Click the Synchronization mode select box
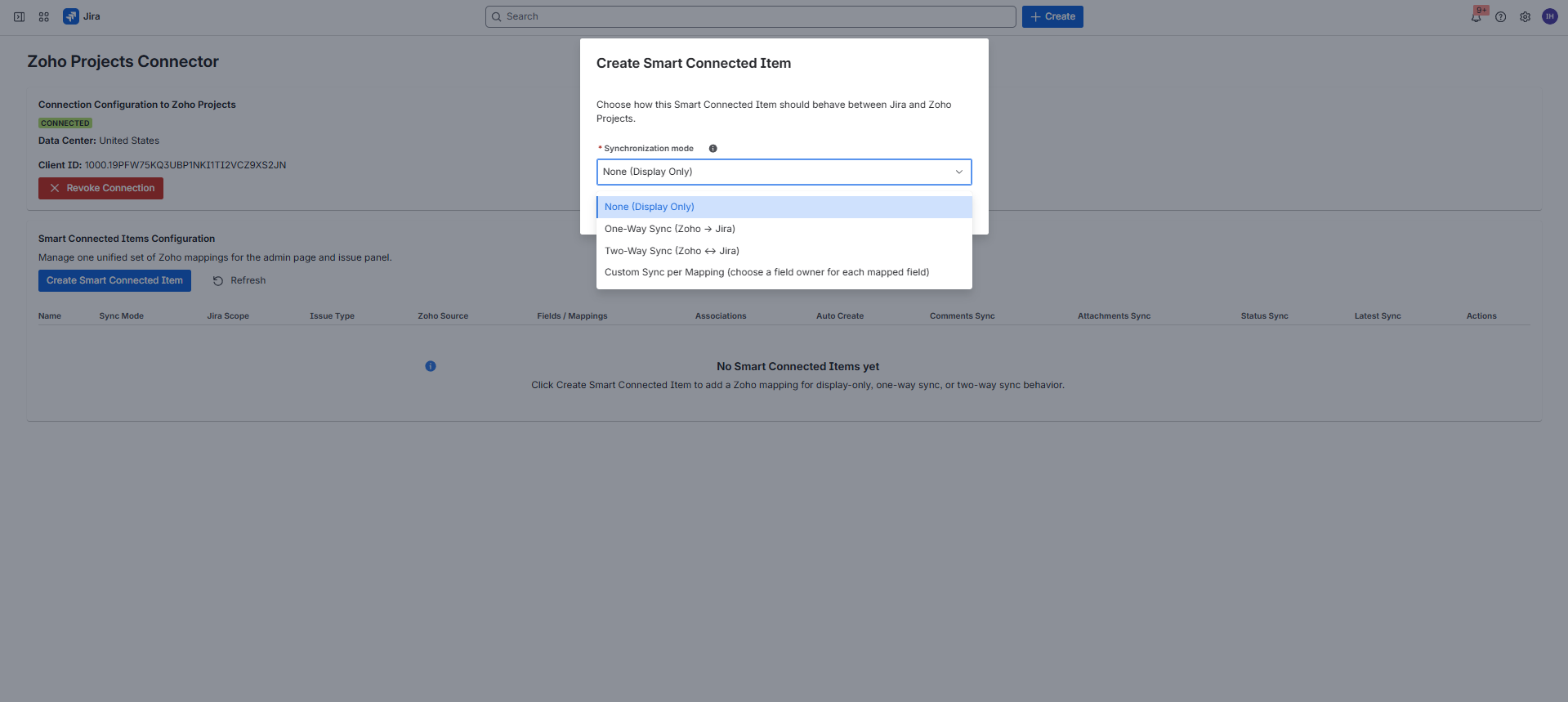 tap(784, 172)
